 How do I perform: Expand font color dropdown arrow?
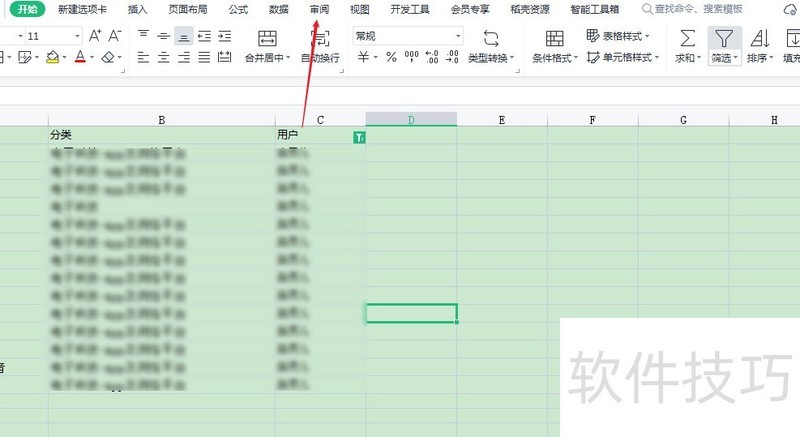coord(92,58)
